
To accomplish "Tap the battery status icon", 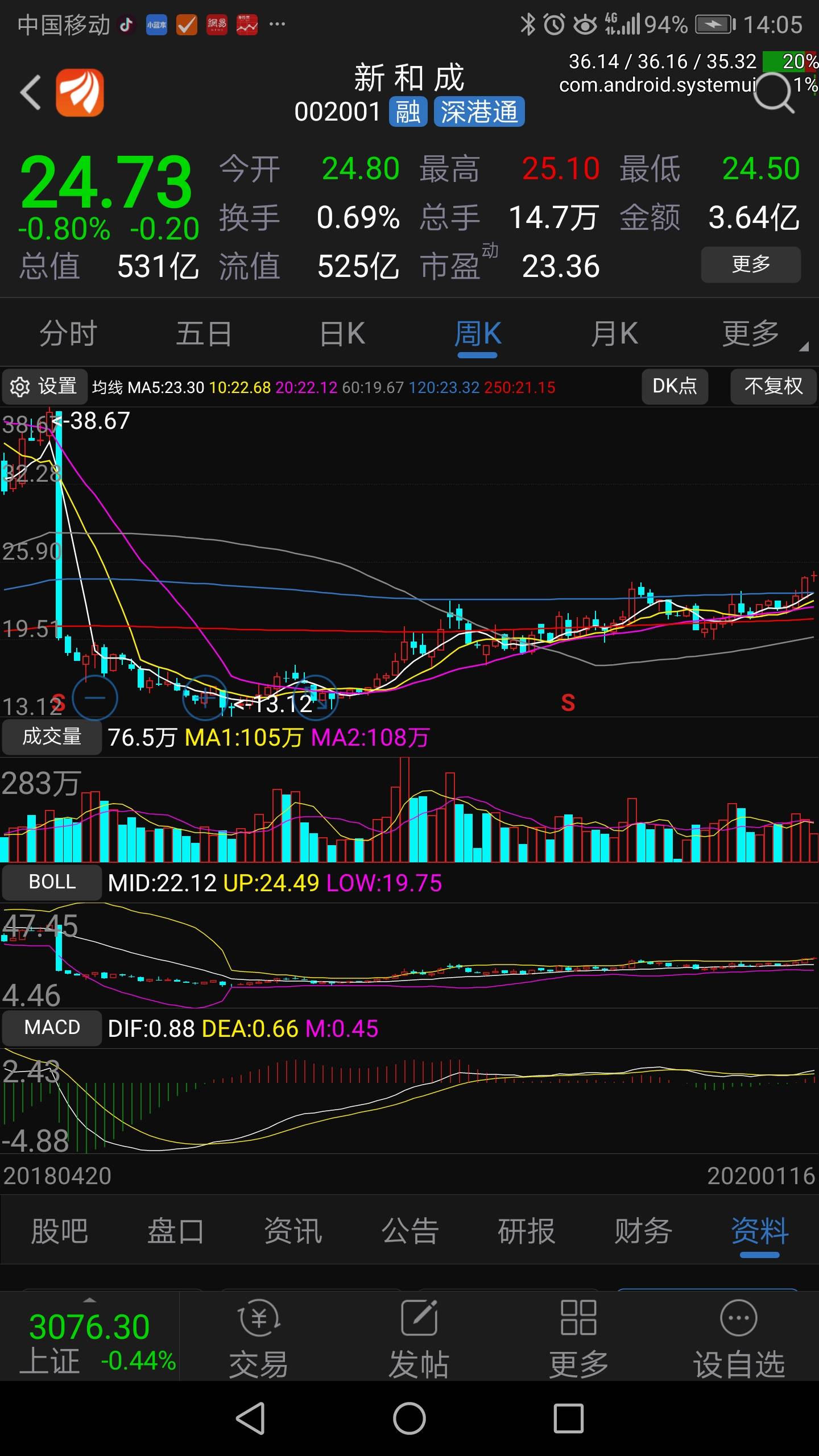I will (x=715, y=24).
